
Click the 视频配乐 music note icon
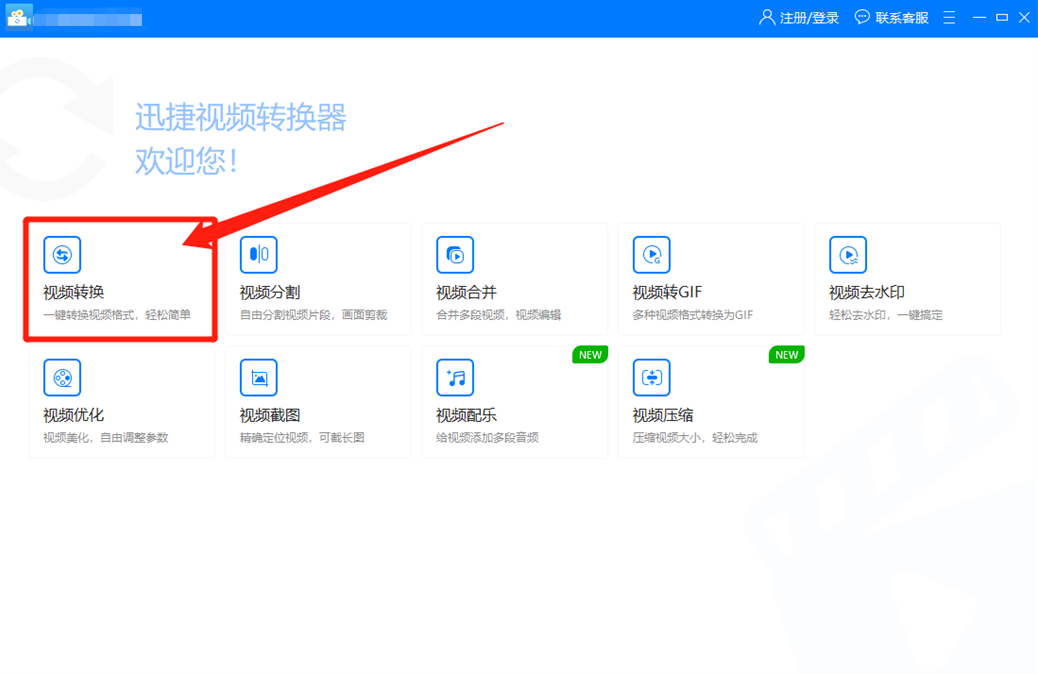click(455, 377)
